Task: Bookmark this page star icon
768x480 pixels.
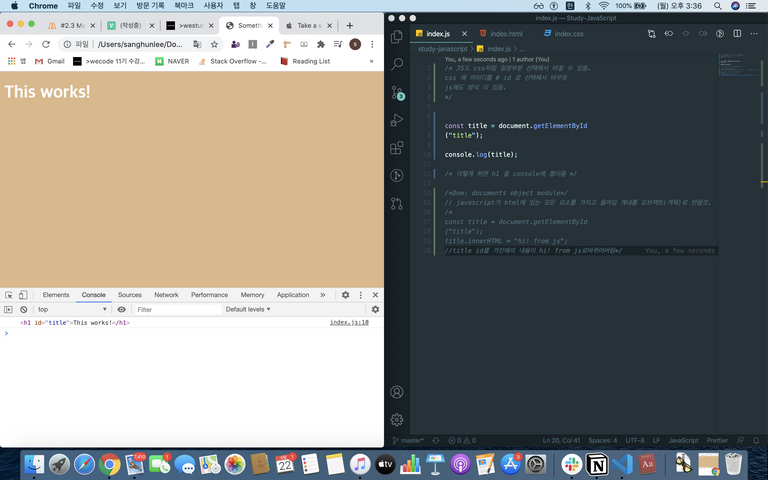Action: (214, 44)
